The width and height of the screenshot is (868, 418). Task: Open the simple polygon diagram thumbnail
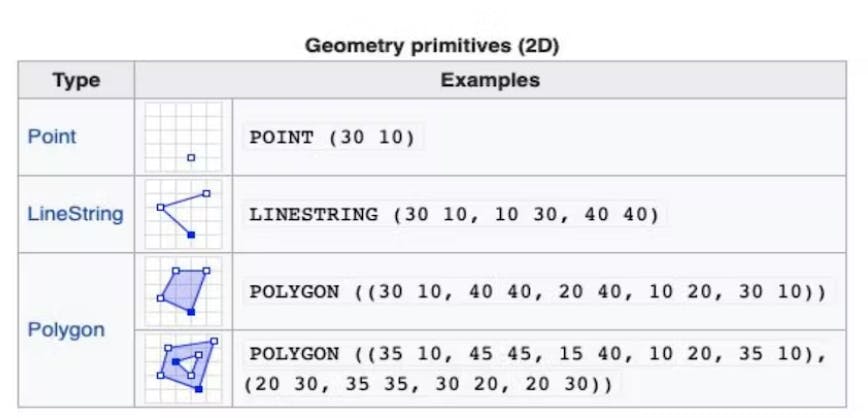[184, 291]
